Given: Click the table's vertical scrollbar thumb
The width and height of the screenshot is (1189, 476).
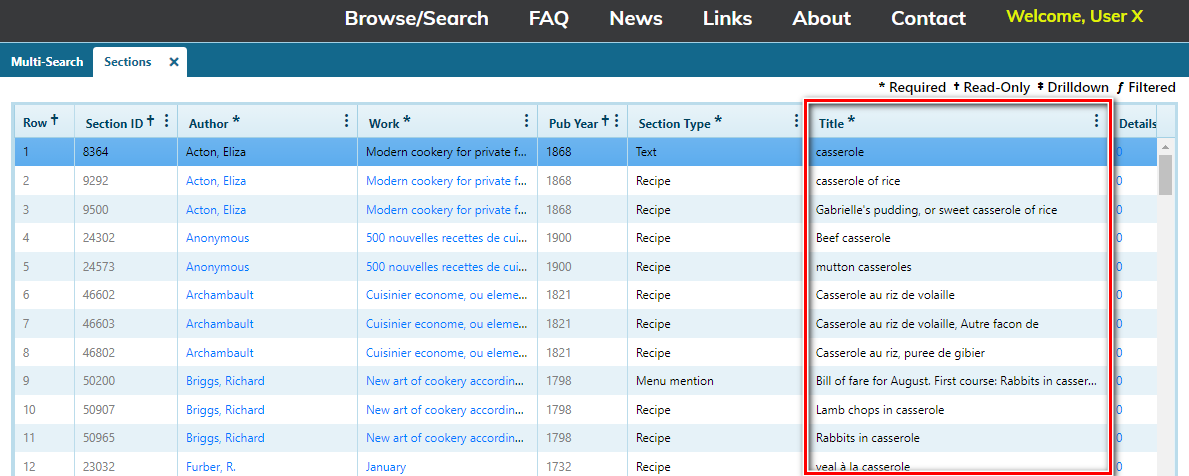Looking at the screenshot, I should click(1165, 175).
